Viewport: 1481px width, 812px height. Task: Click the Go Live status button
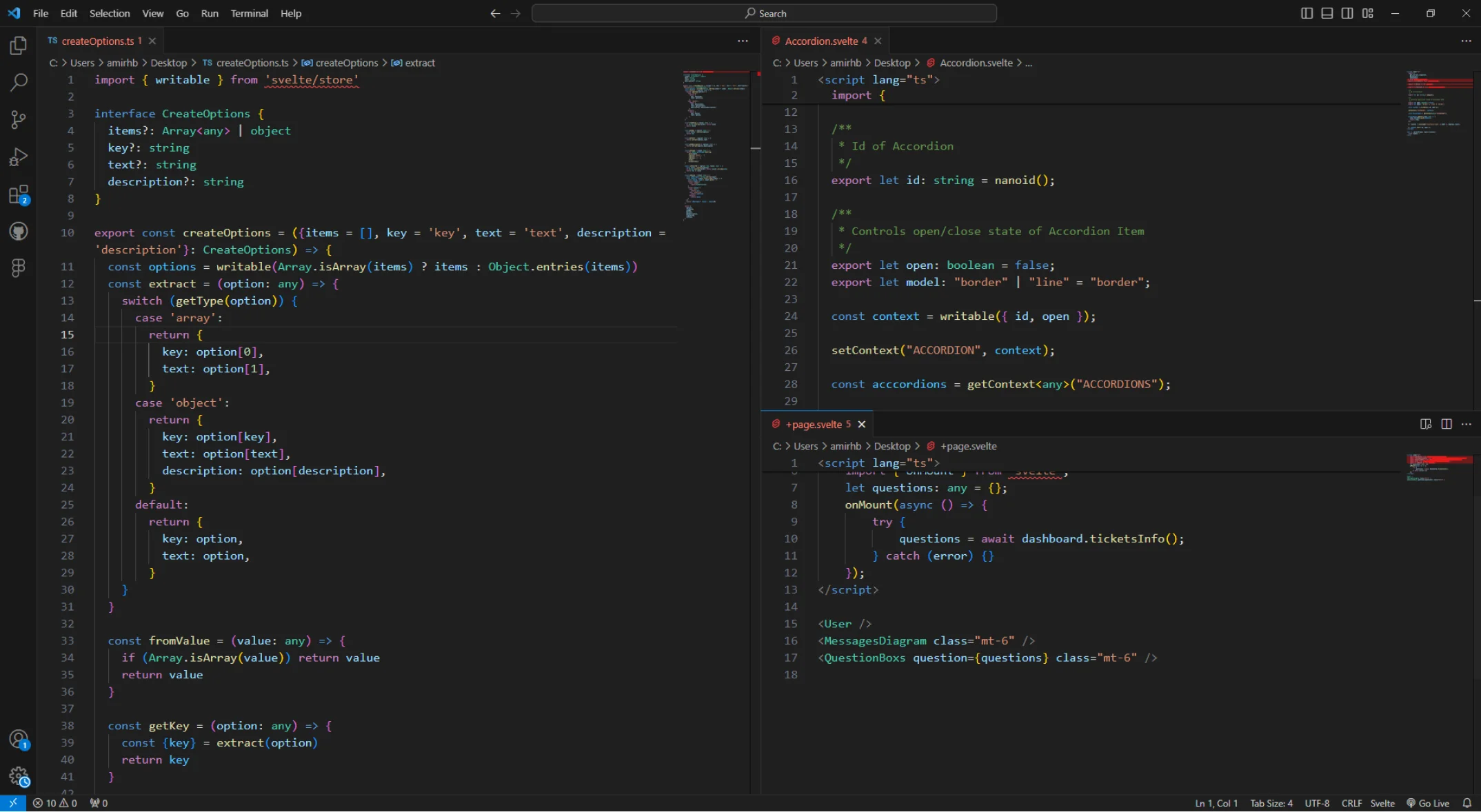[1428, 803]
